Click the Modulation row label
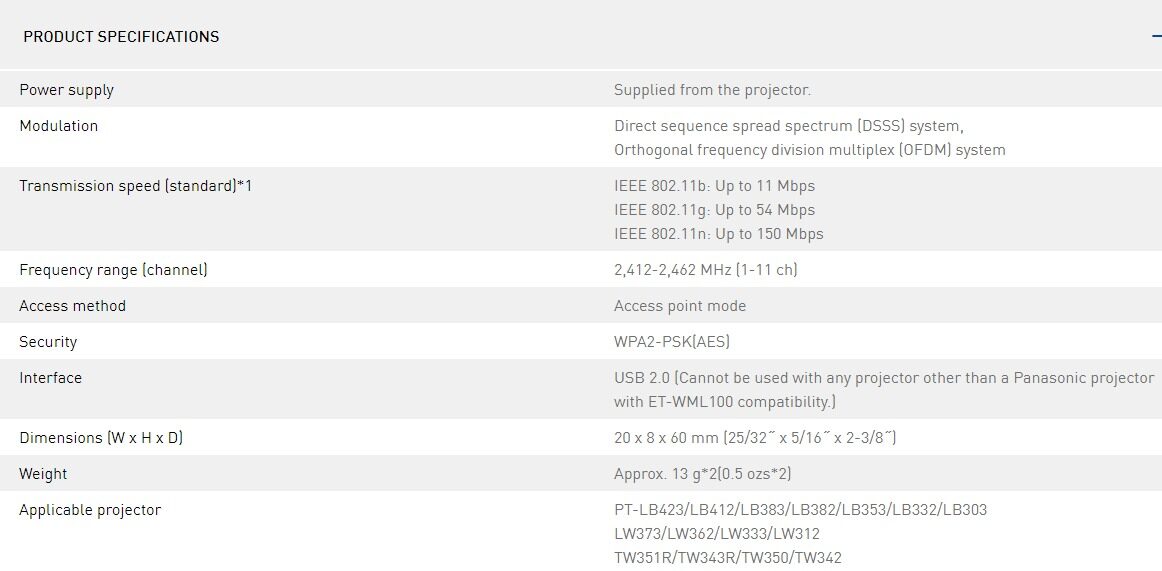The width and height of the screenshot is (1162, 571). 58,126
